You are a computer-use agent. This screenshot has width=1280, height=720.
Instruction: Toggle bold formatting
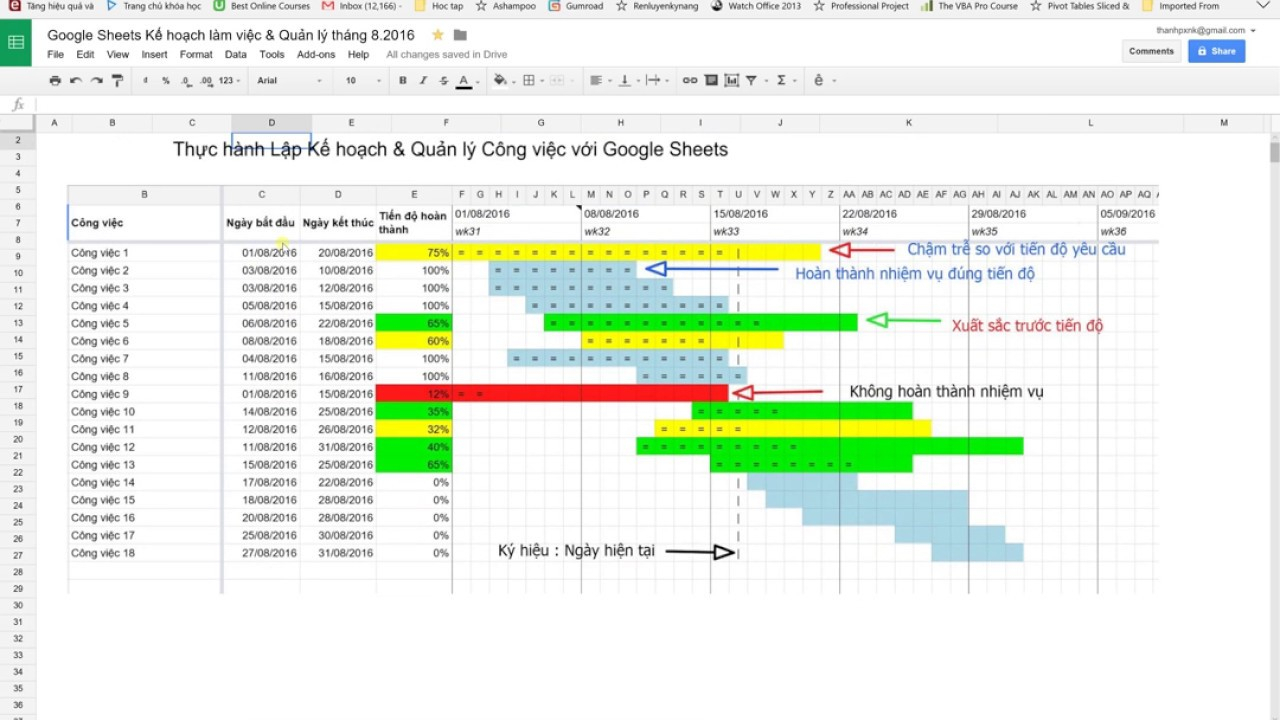(403, 80)
